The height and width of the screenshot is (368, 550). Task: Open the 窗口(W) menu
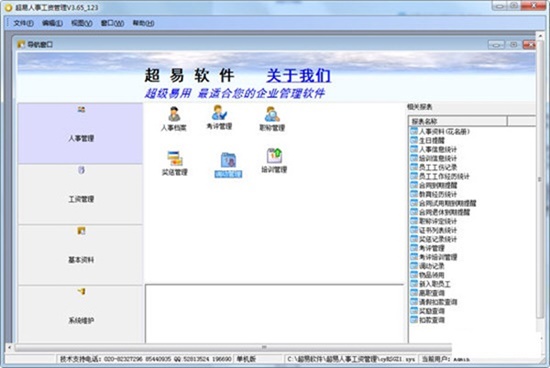pos(112,23)
